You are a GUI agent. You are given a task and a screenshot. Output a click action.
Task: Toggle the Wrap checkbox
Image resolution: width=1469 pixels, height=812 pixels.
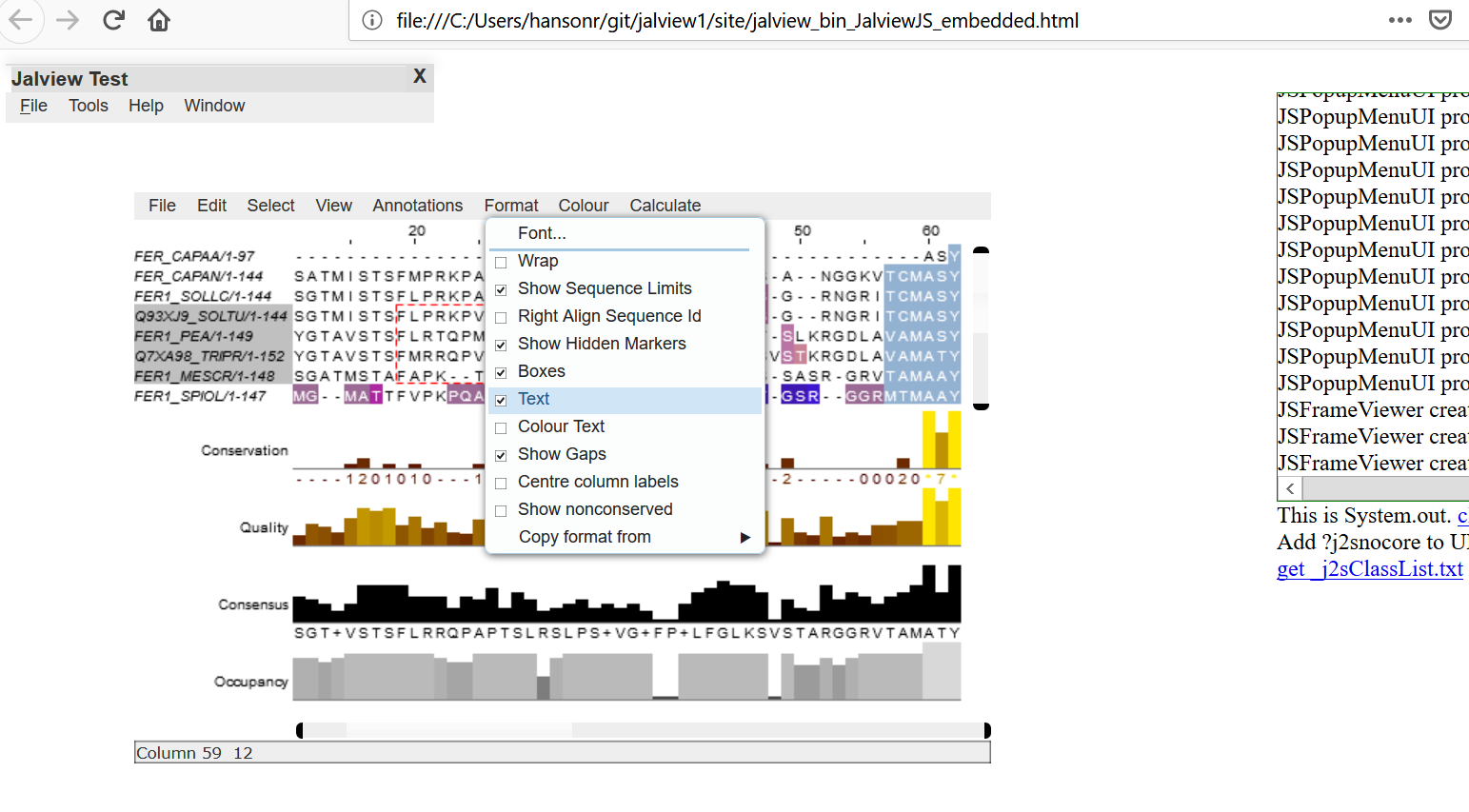501,263
